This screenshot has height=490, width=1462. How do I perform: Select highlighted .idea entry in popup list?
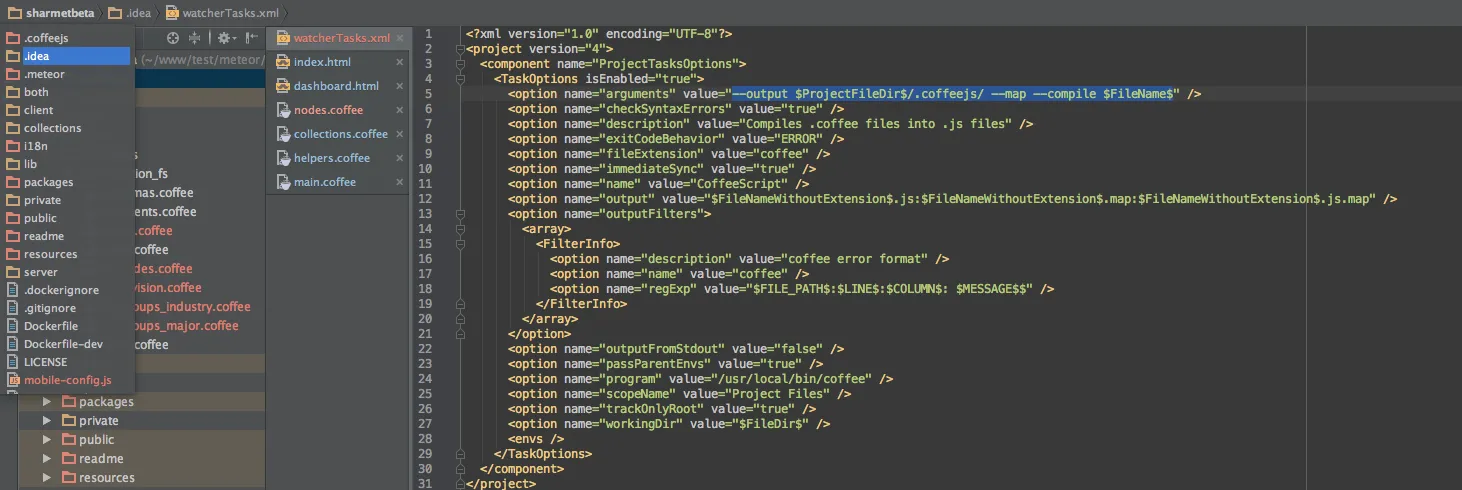click(x=67, y=56)
